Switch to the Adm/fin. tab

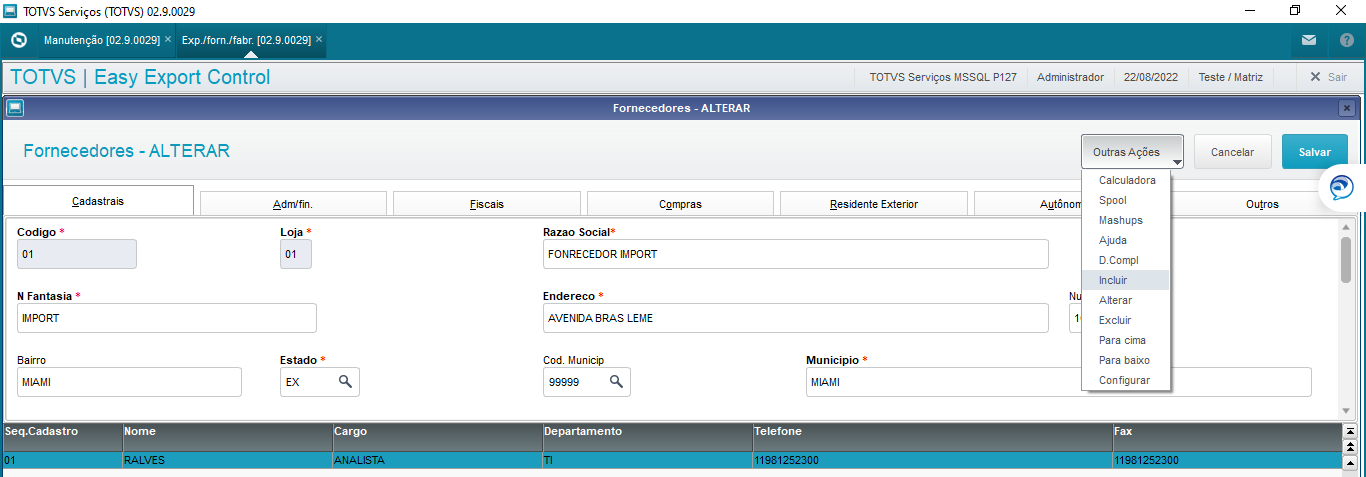click(293, 204)
